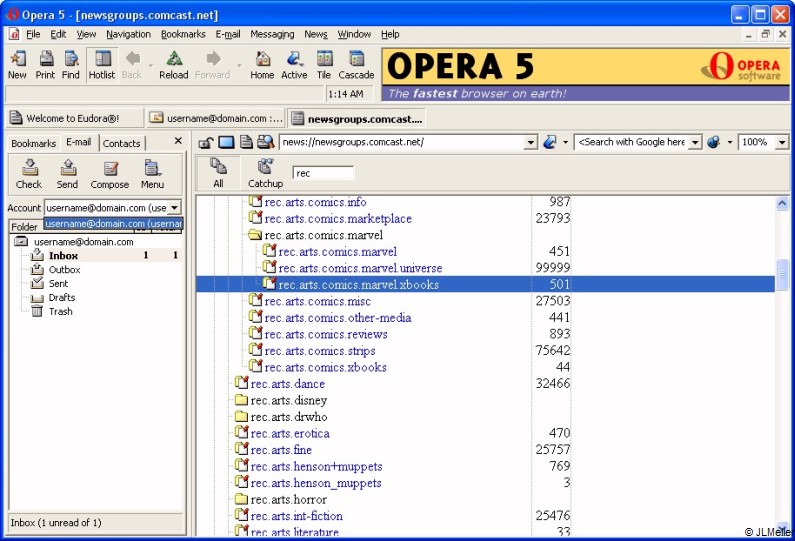
Task: Compose a new e-mail
Action: tap(110, 174)
